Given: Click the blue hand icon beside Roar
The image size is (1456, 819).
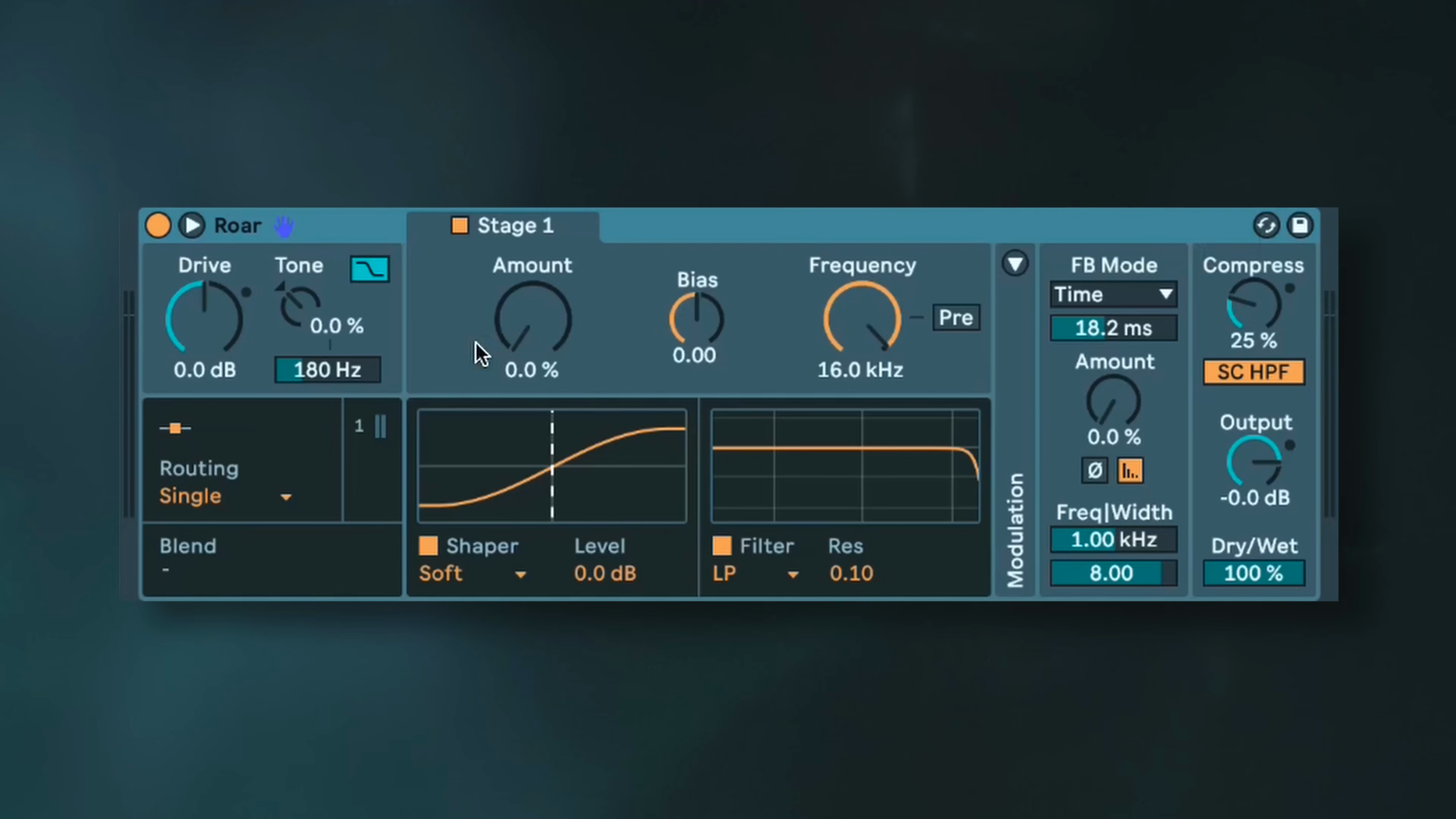Looking at the screenshot, I should point(284,226).
